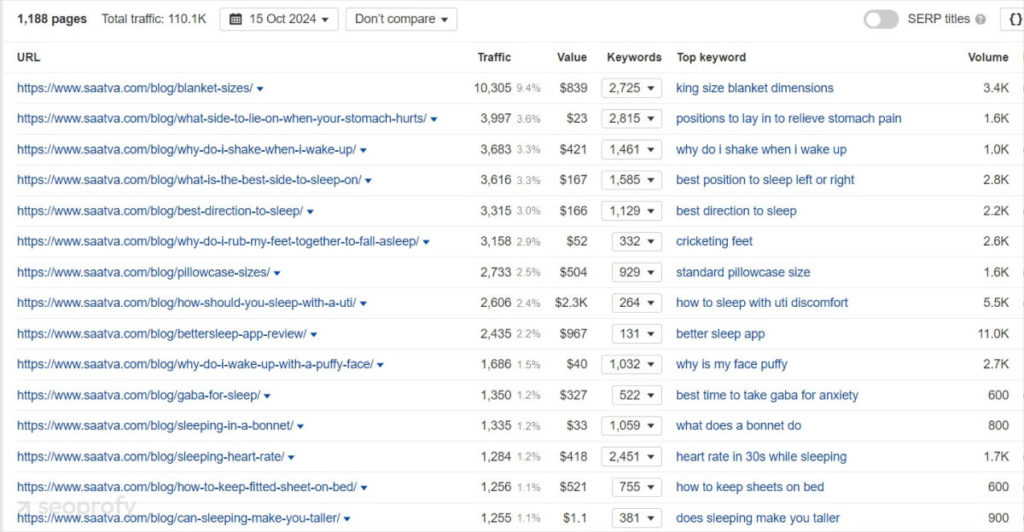This screenshot has width=1024, height=532.
Task: Open the 1,129 keywords dropdown
Action: (x=632, y=211)
